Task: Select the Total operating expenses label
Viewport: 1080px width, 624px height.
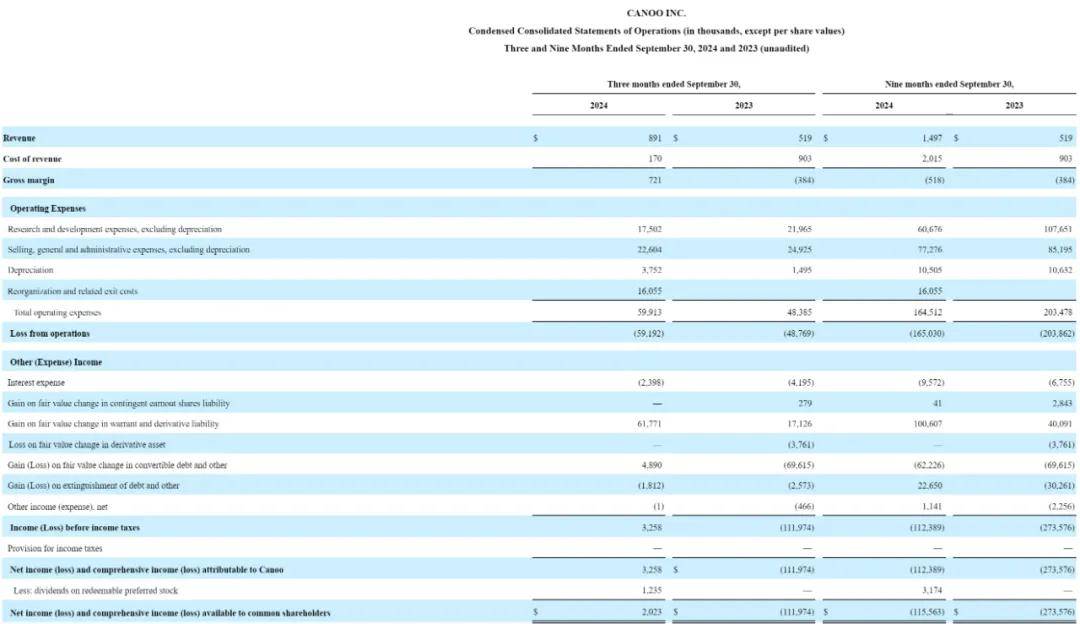Action: pos(58,312)
